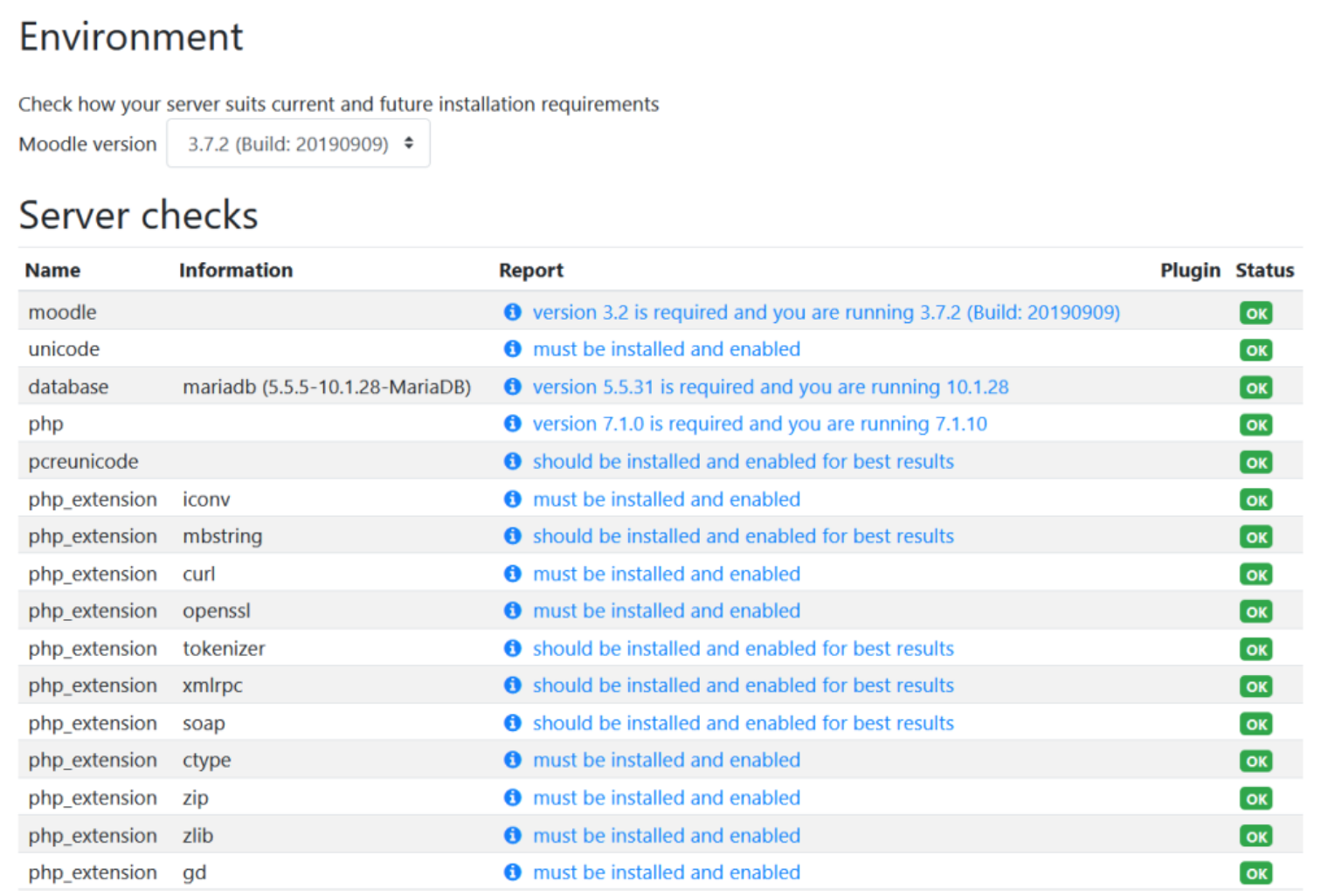Click the 'Name' column header
The width and height of the screenshot is (1321, 896).
52,271
